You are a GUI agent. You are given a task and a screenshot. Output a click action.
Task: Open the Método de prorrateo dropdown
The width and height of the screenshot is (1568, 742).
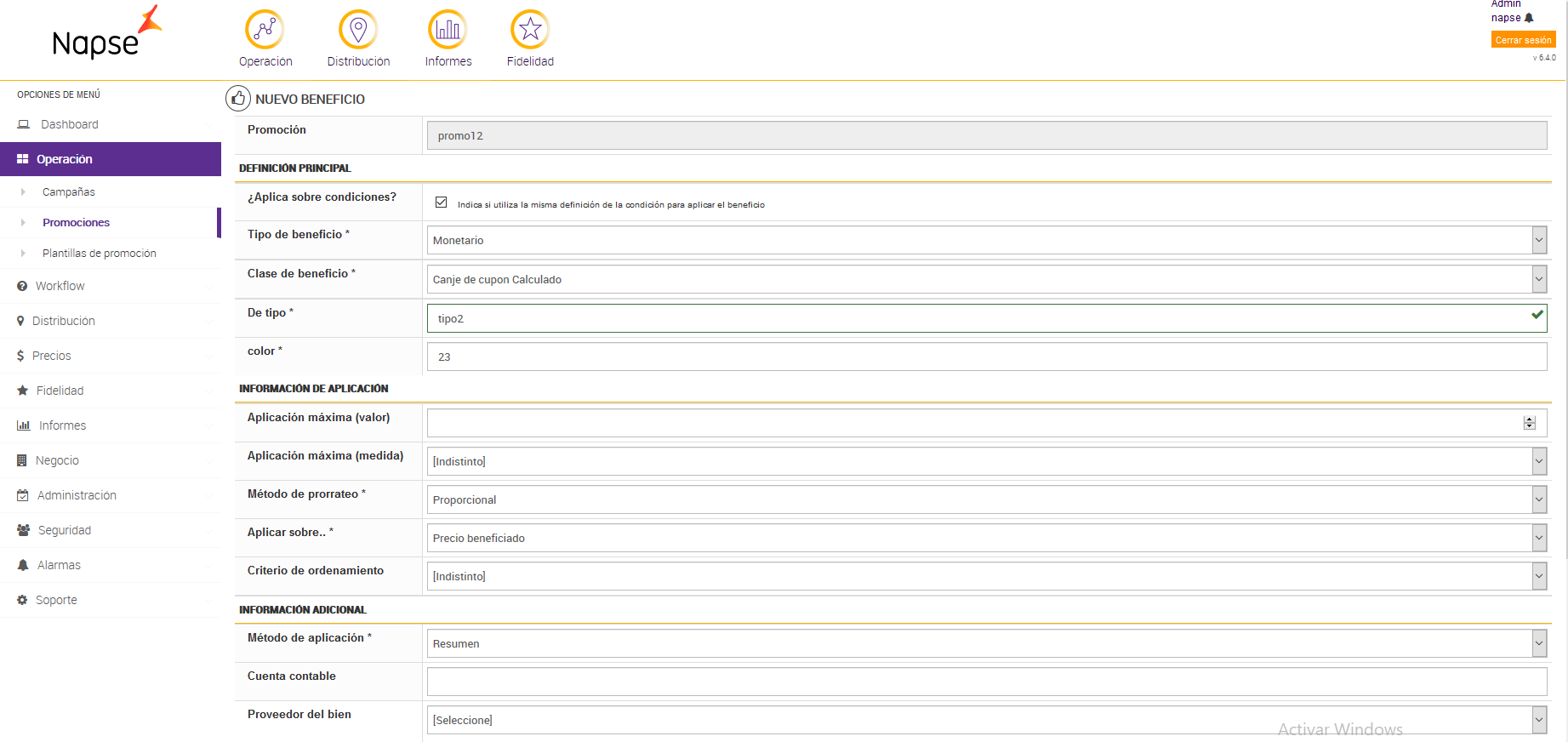point(985,499)
